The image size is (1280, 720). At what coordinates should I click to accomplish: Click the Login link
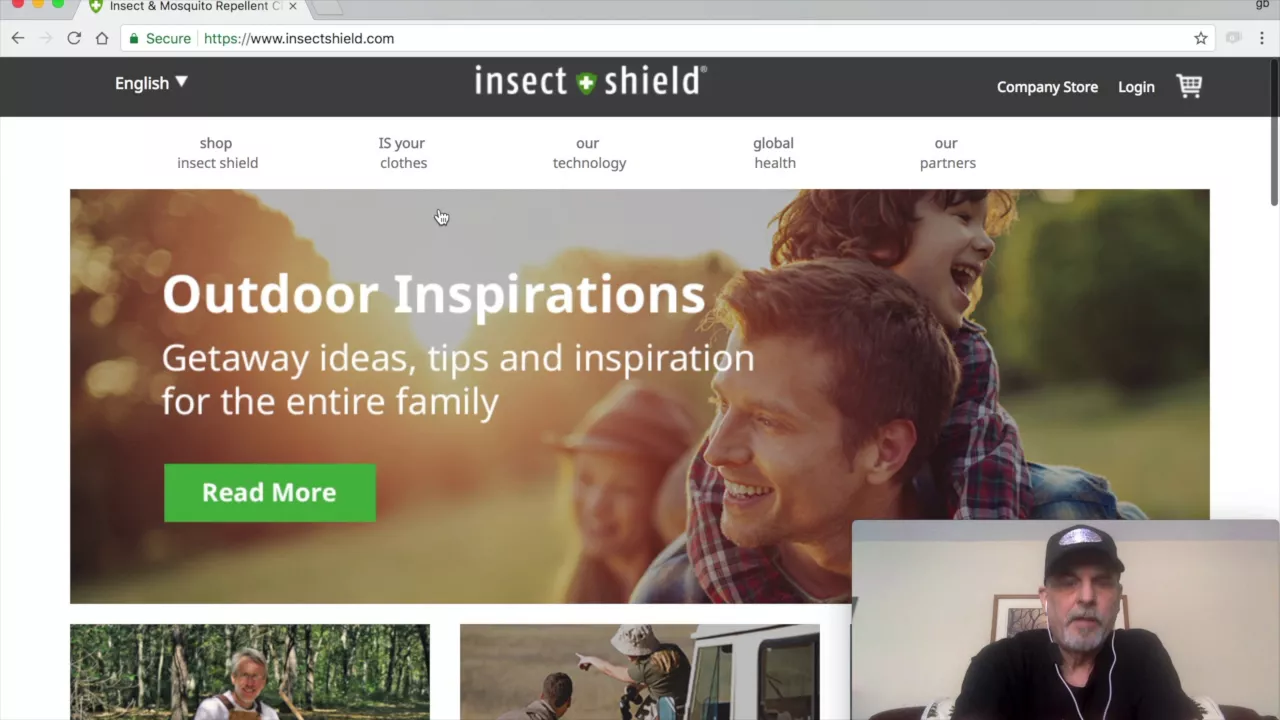point(1136,87)
